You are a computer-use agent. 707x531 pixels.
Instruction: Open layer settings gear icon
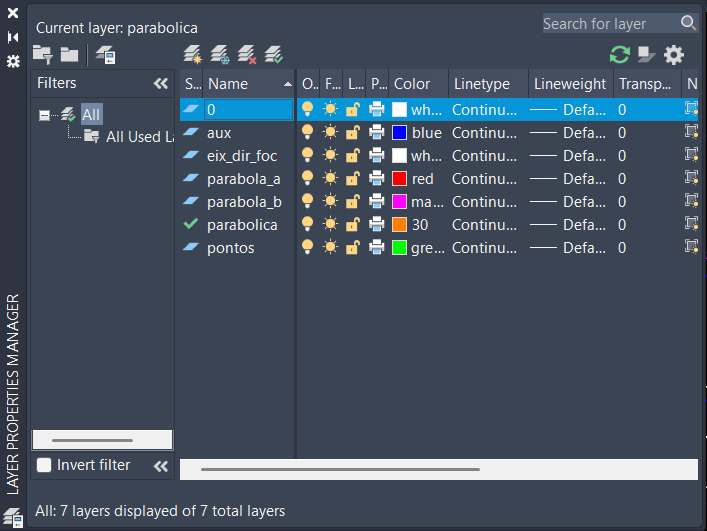[x=675, y=55]
